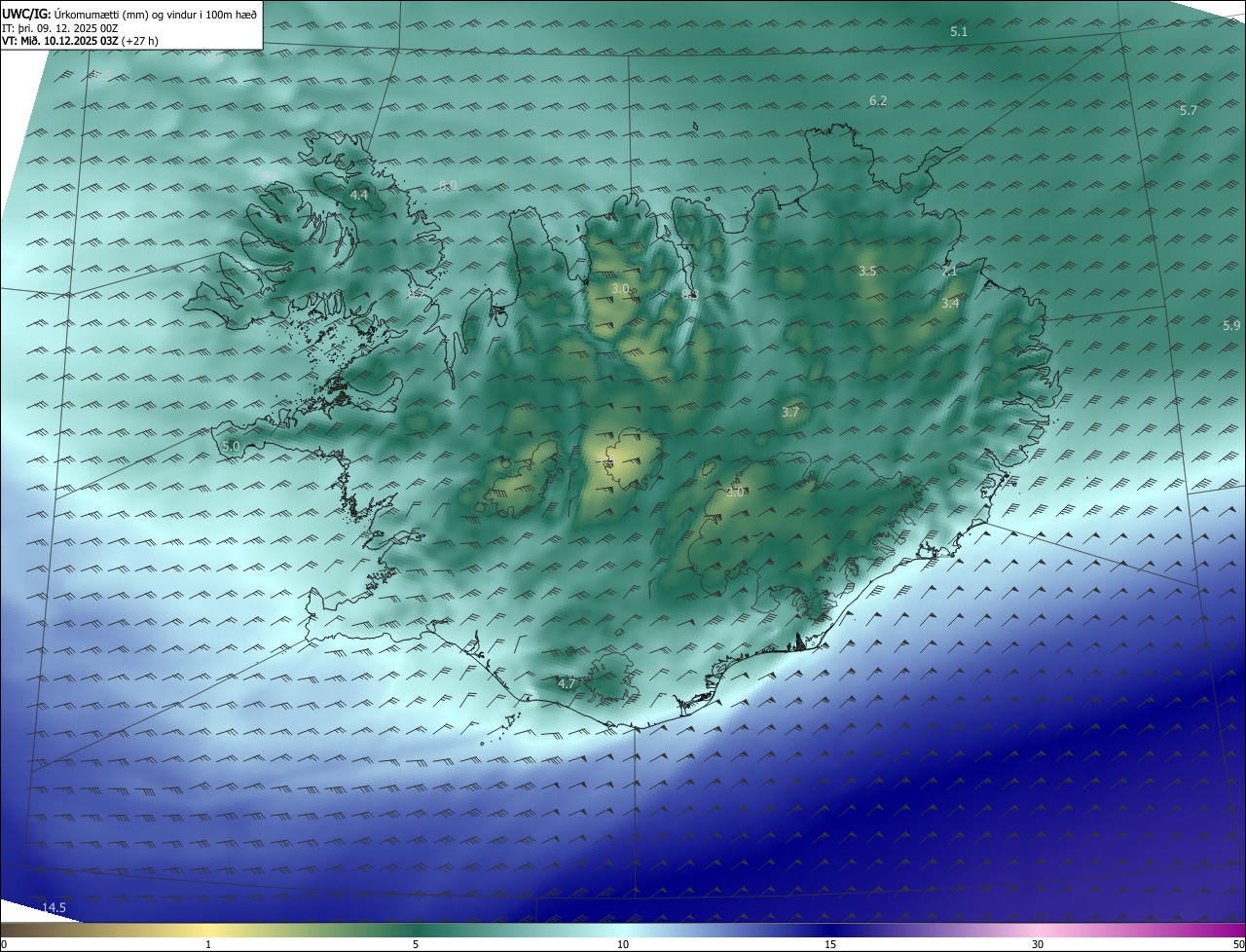
Task: Select the 5.9 value label on the map
Action: pos(1231,326)
